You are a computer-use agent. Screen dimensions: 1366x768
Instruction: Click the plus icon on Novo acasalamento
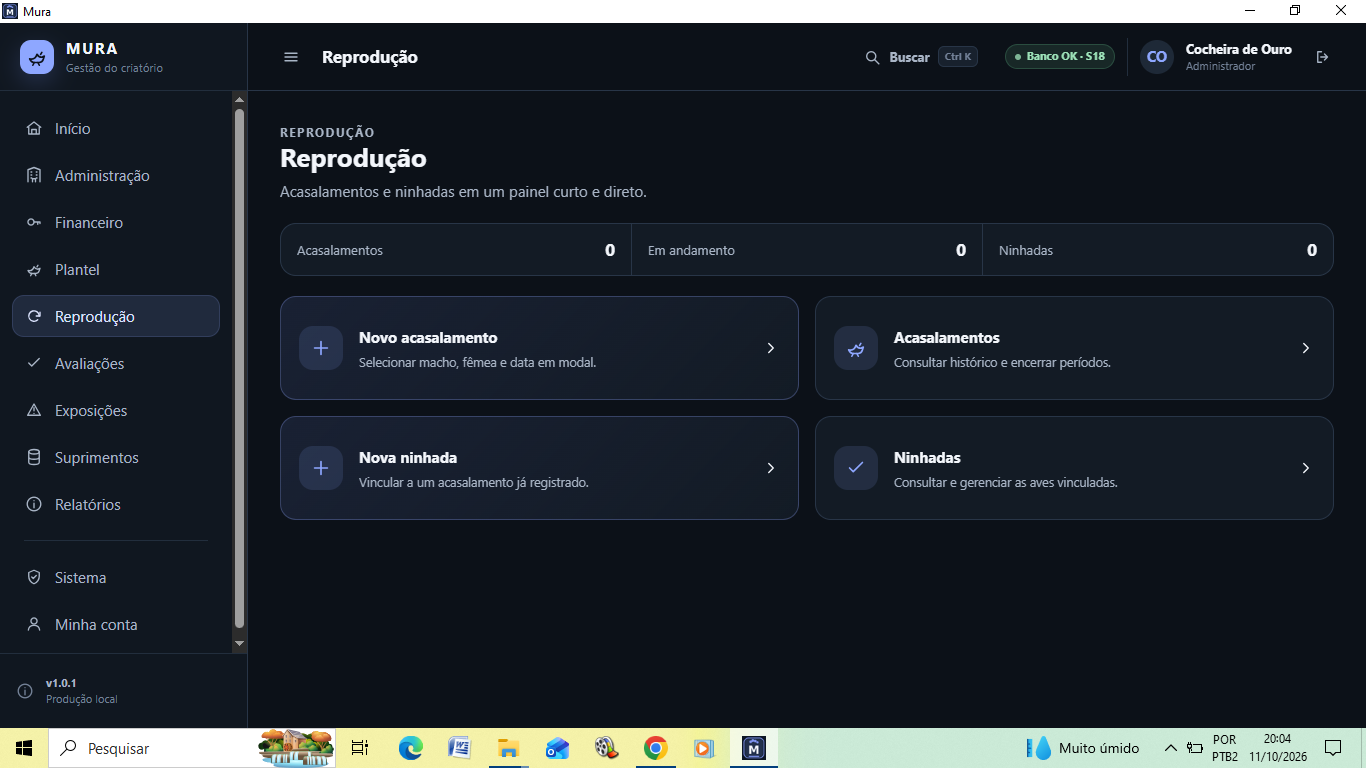[321, 348]
